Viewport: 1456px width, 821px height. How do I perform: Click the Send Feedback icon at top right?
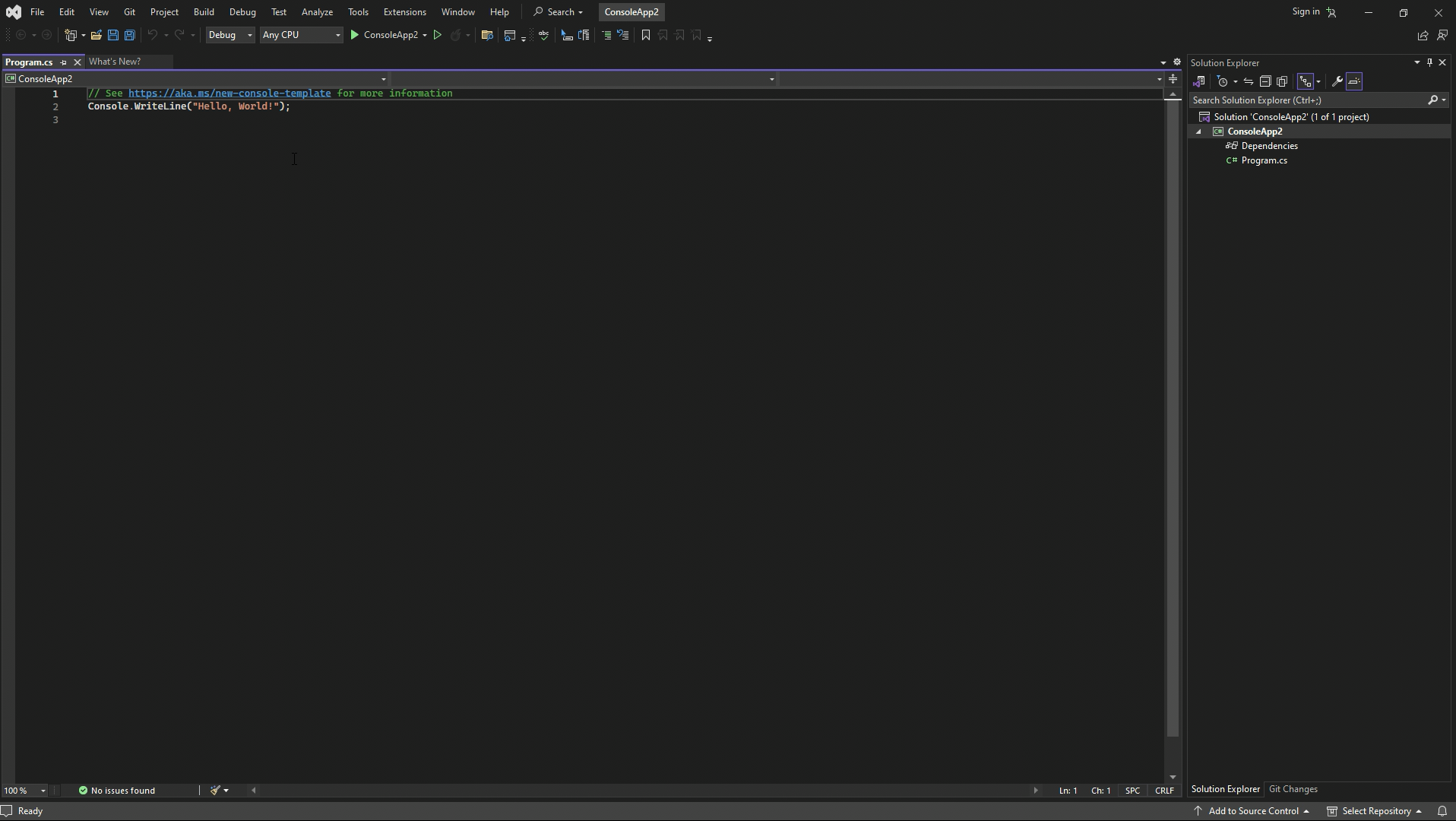[x=1442, y=35]
